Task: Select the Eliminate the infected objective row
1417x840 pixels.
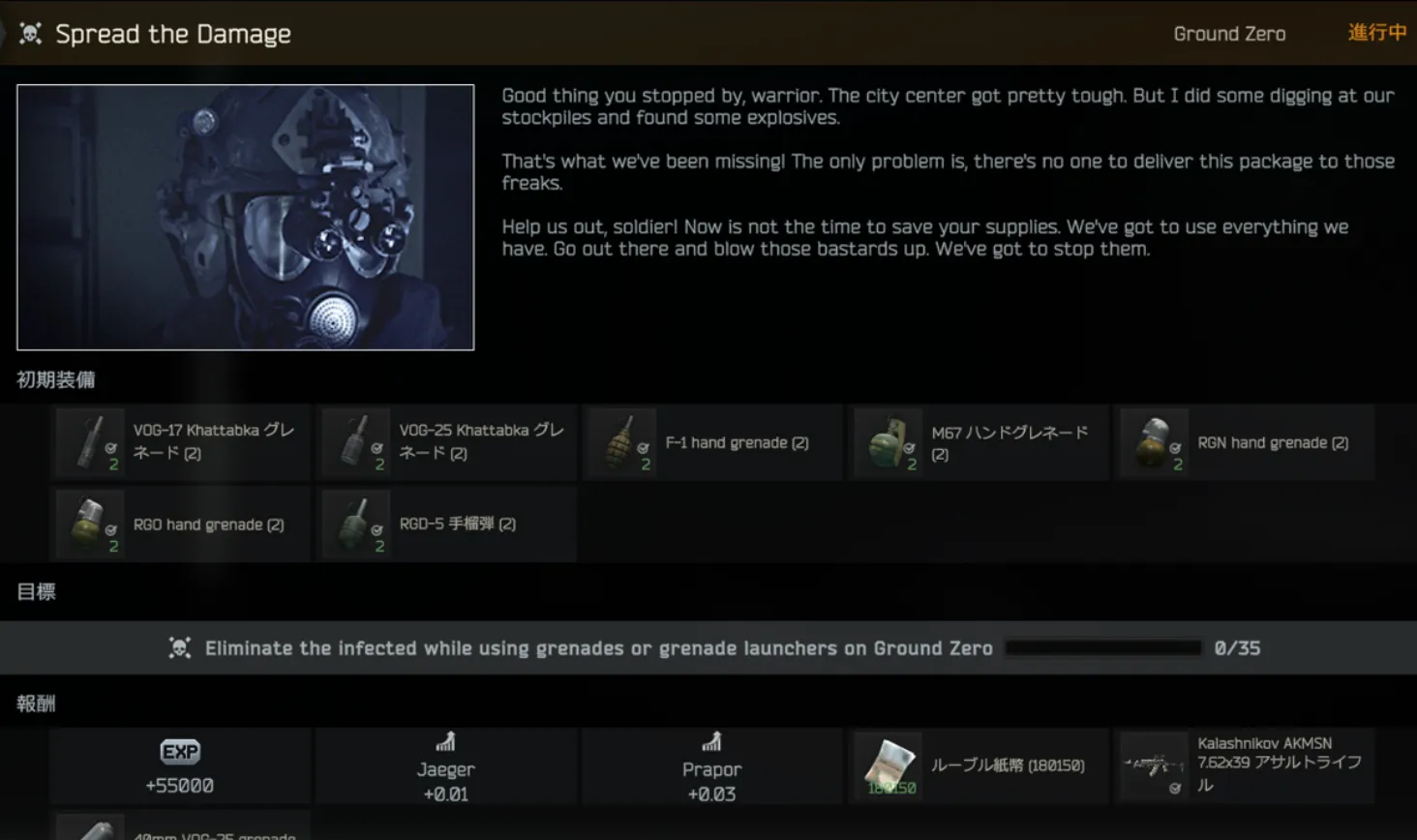Action: click(598, 648)
